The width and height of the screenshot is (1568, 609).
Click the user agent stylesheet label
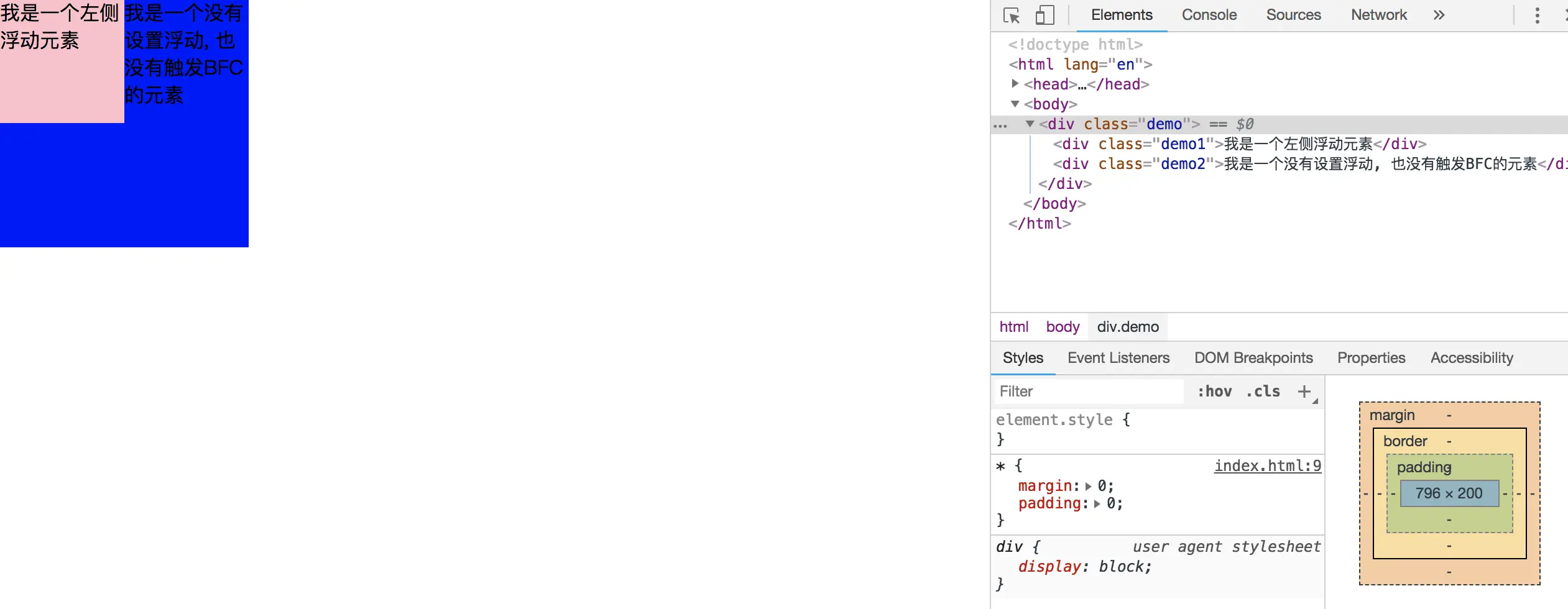tap(1227, 547)
